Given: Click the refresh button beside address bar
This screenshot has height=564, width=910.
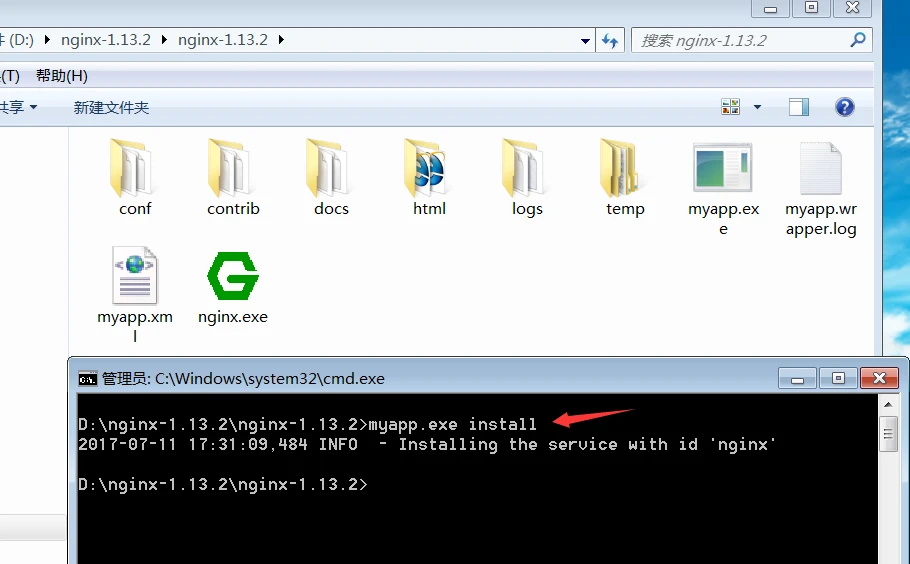Looking at the screenshot, I should pos(609,41).
